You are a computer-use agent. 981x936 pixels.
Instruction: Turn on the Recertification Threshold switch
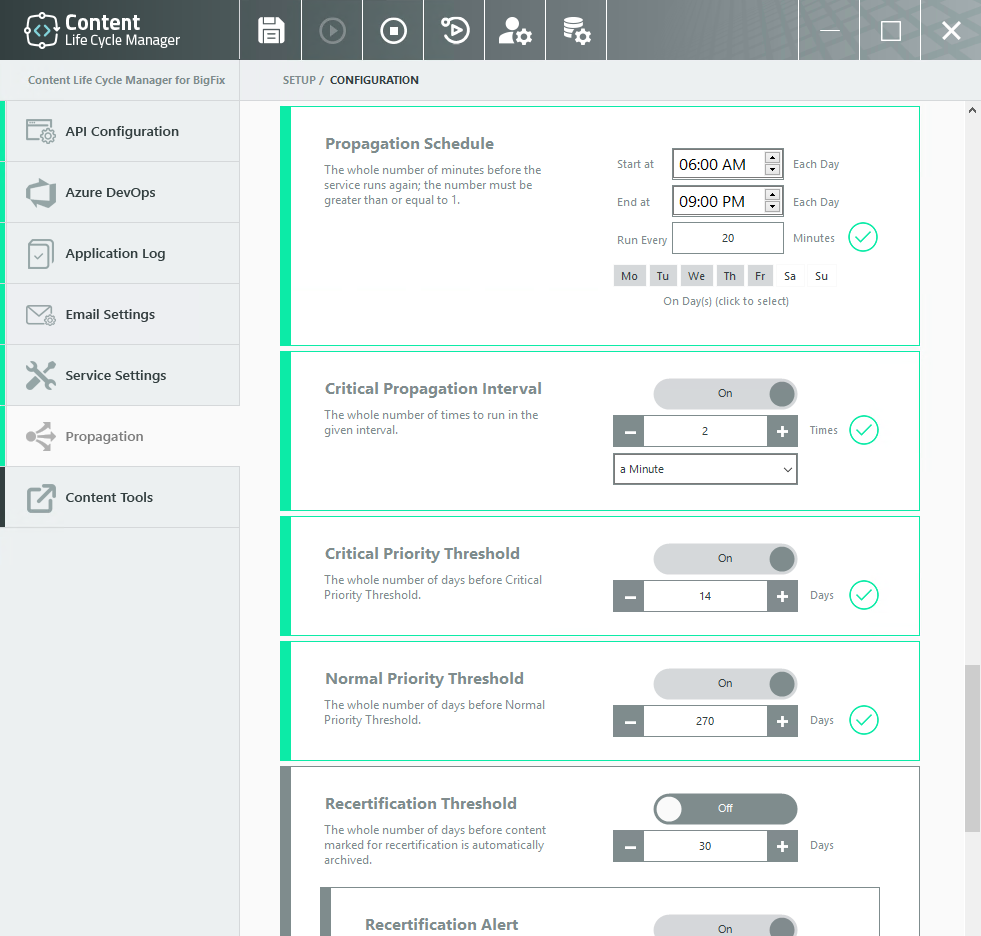725,809
